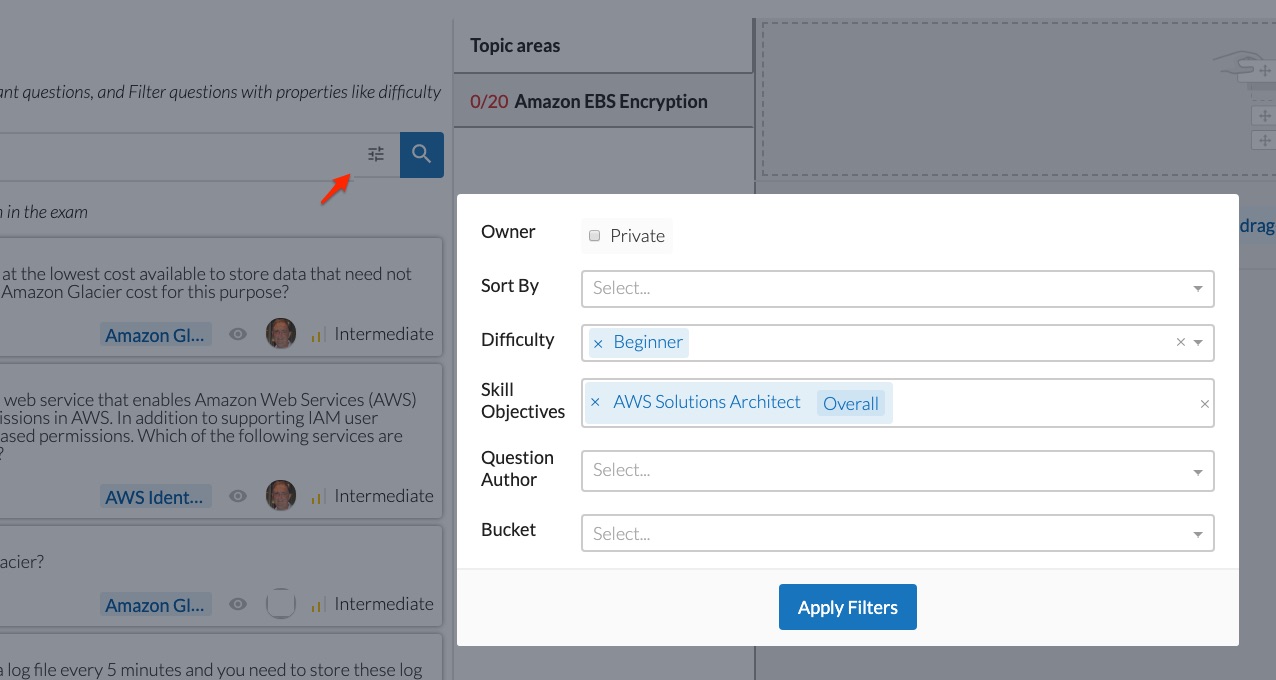Click the Overall skill badge
The width and height of the screenshot is (1276, 680).
tap(851, 403)
